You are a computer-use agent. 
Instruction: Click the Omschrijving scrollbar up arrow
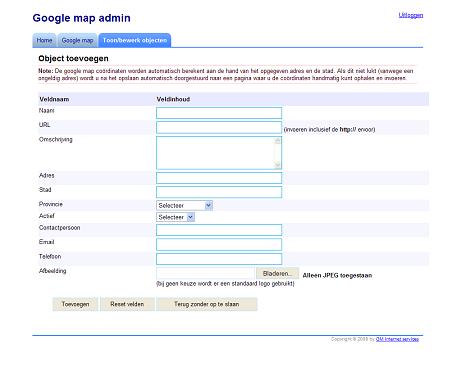coord(277,141)
